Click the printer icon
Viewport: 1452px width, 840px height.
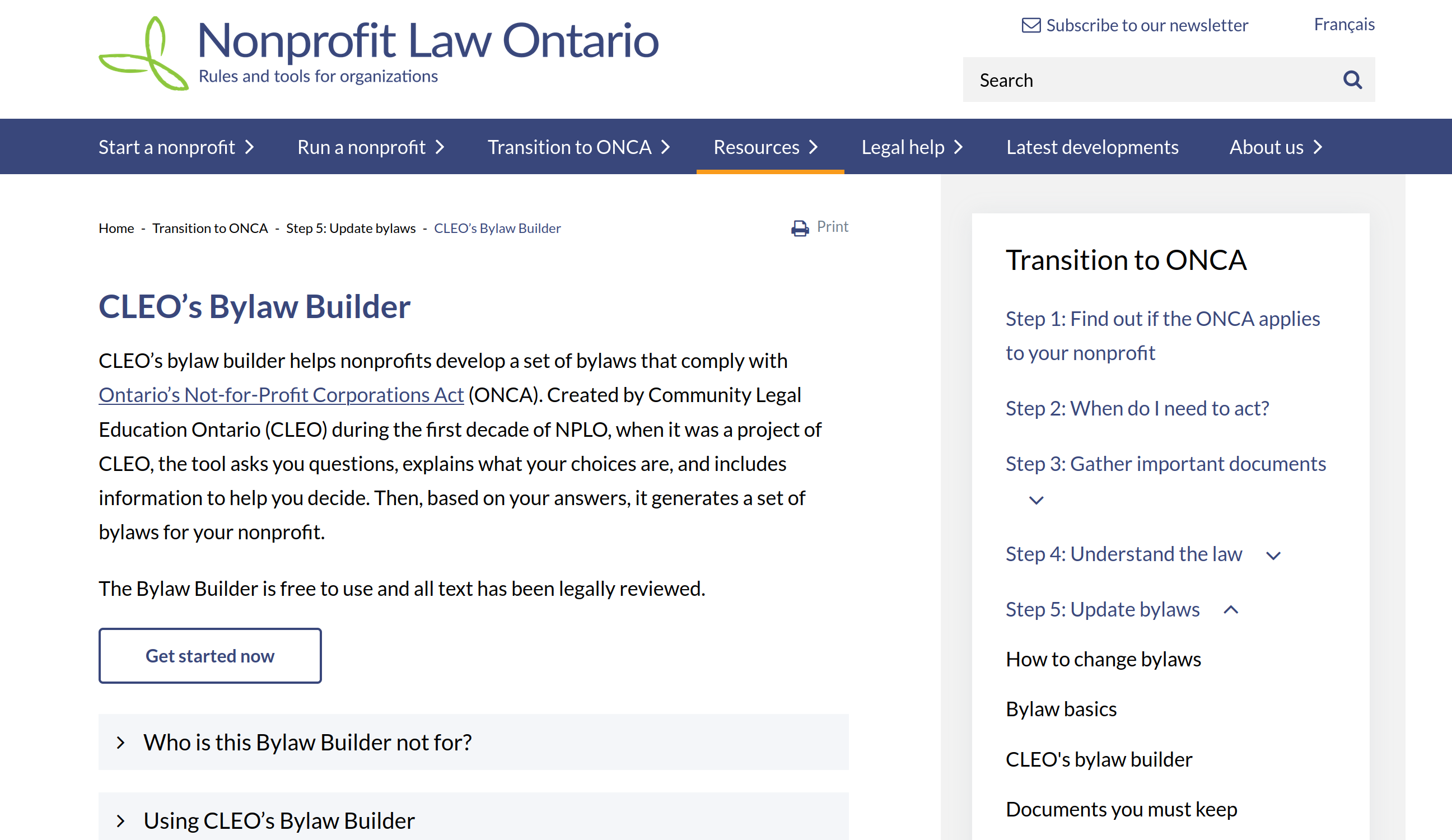point(800,228)
